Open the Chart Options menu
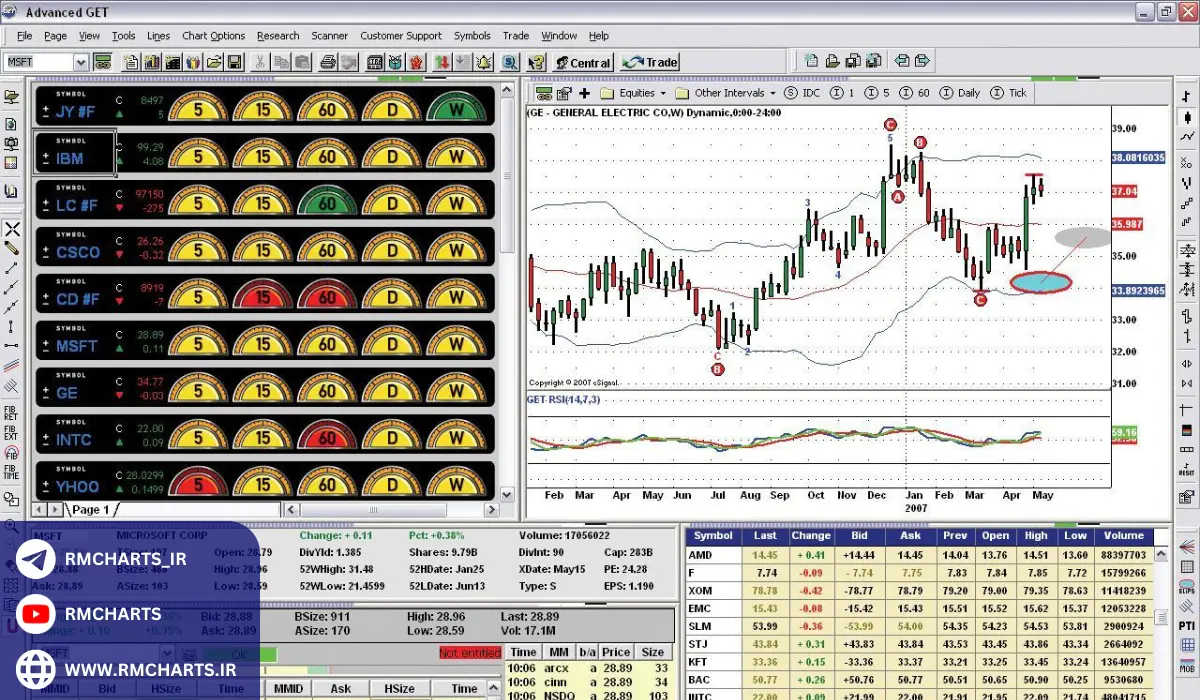Screen dimensions: 1200x700 [213, 36]
